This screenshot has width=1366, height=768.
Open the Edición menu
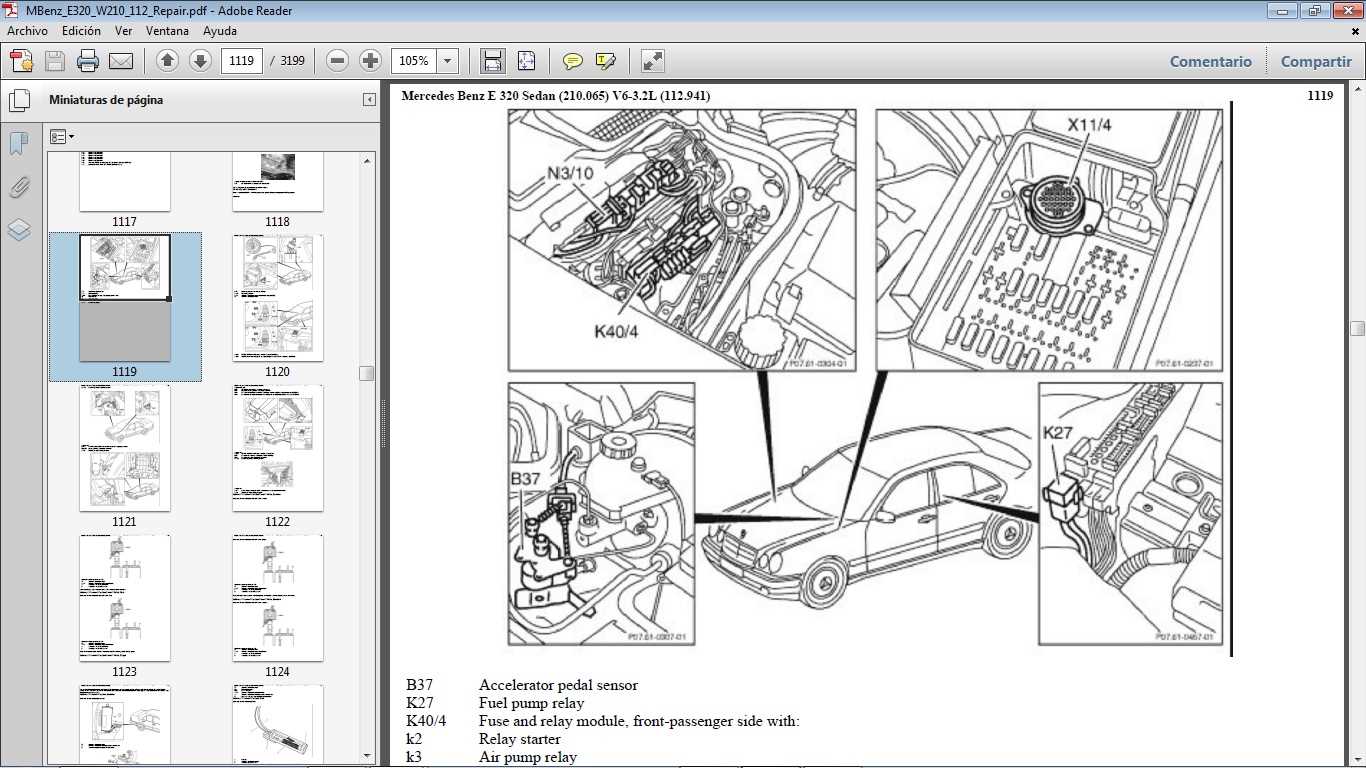coord(81,31)
